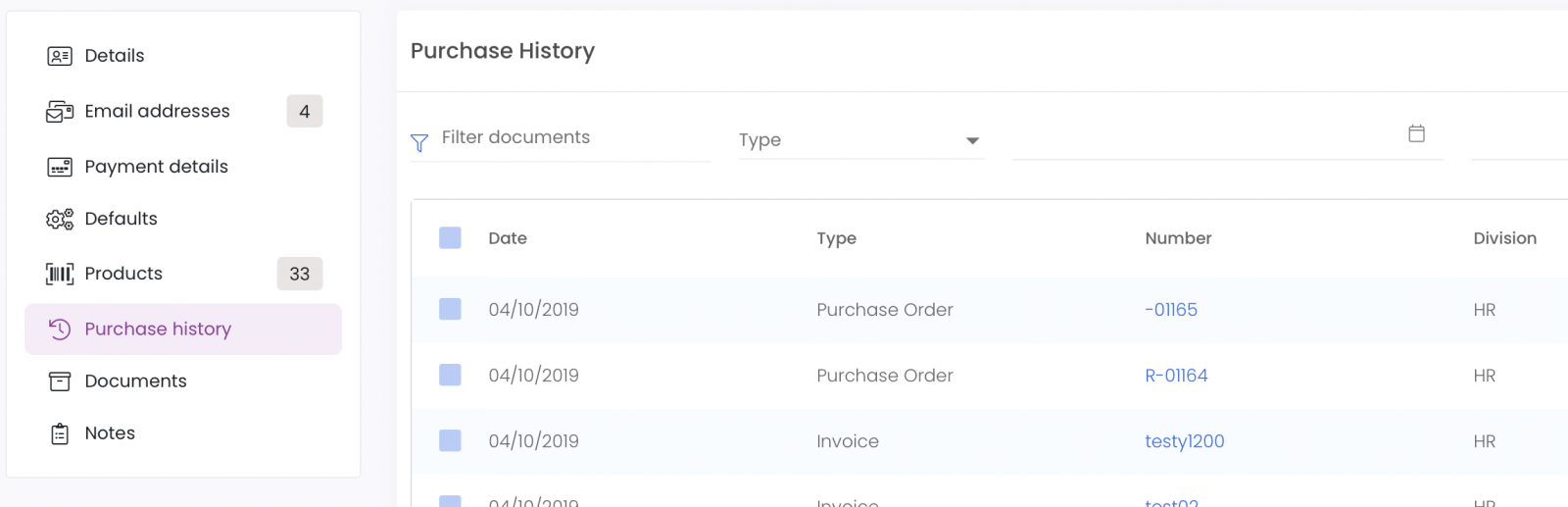Sort by the Date column header
1568x507 pixels.
click(x=508, y=238)
